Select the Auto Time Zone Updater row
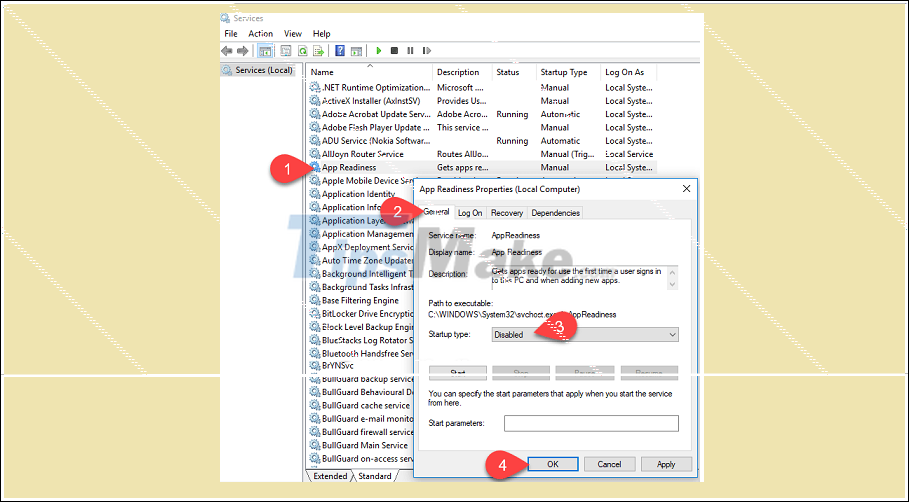Viewport: 909px width, 502px height. pyautogui.click(x=360, y=260)
